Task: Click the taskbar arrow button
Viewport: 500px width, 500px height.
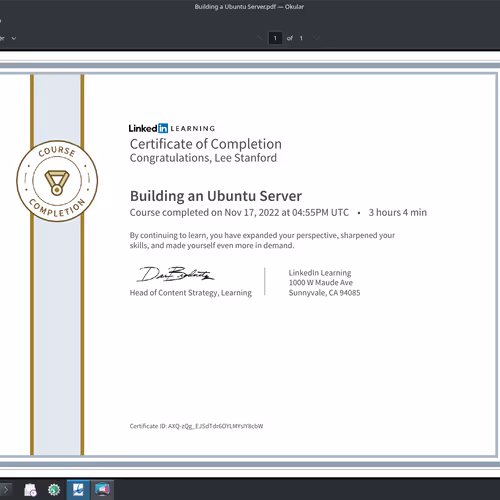Action: click(6, 490)
